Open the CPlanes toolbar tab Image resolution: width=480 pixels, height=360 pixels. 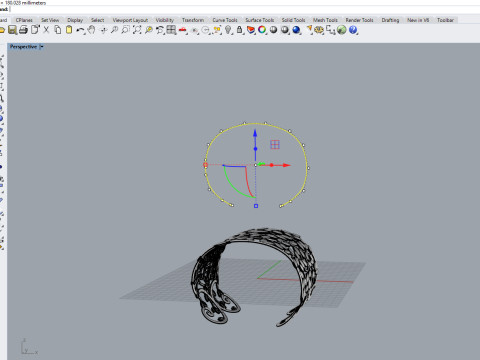[x=24, y=20]
